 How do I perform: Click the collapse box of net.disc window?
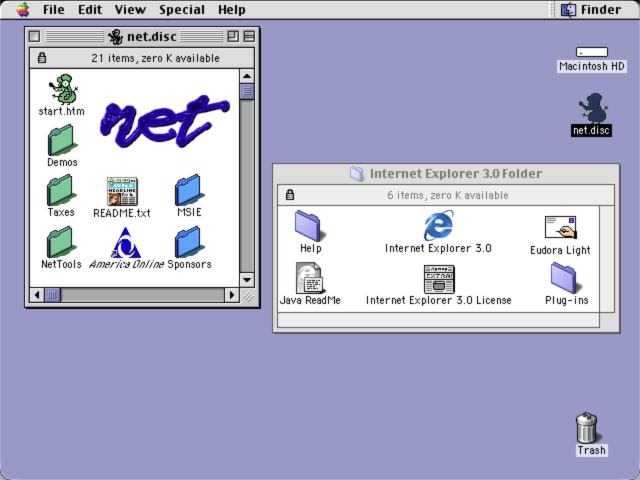(249, 36)
